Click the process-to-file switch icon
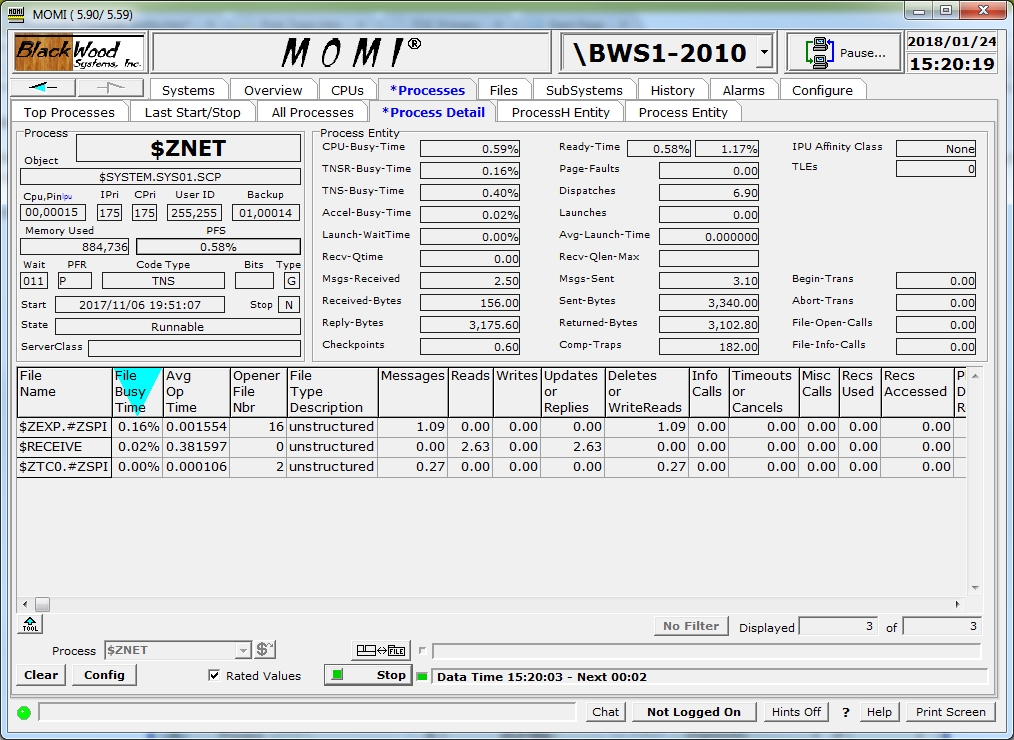Image resolution: width=1014 pixels, height=740 pixels. click(x=381, y=651)
